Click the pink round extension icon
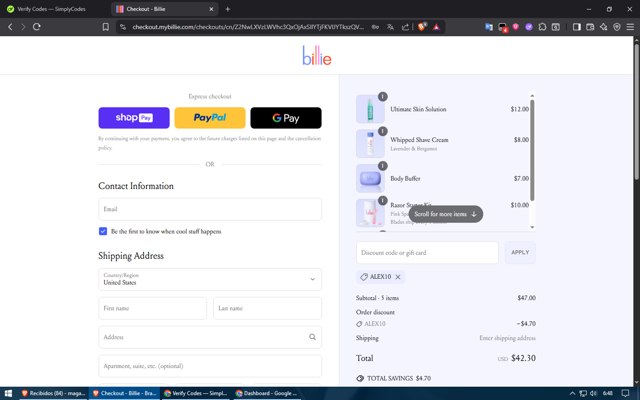The image size is (640, 400). (516, 27)
